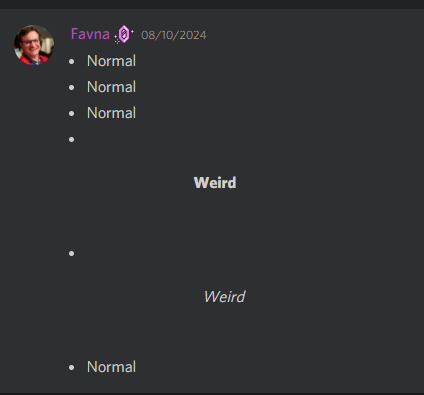Click the 08/10/2024 message timestamp
The height and width of the screenshot is (395, 424).
point(174,35)
